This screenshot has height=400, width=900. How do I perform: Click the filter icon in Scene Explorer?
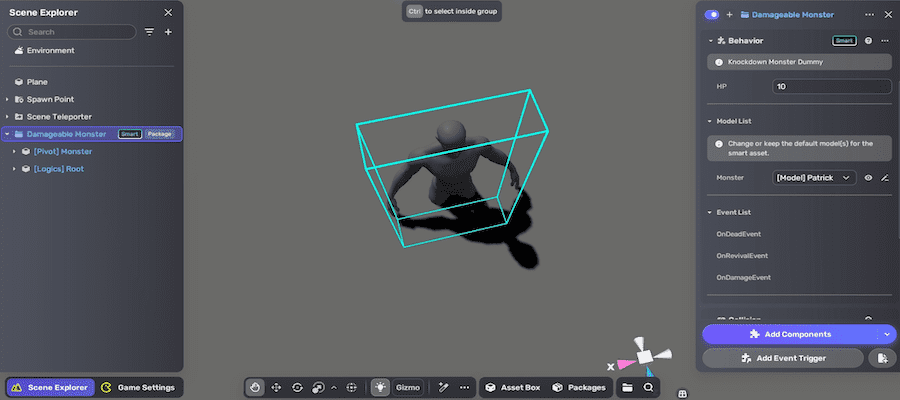pyautogui.click(x=150, y=32)
